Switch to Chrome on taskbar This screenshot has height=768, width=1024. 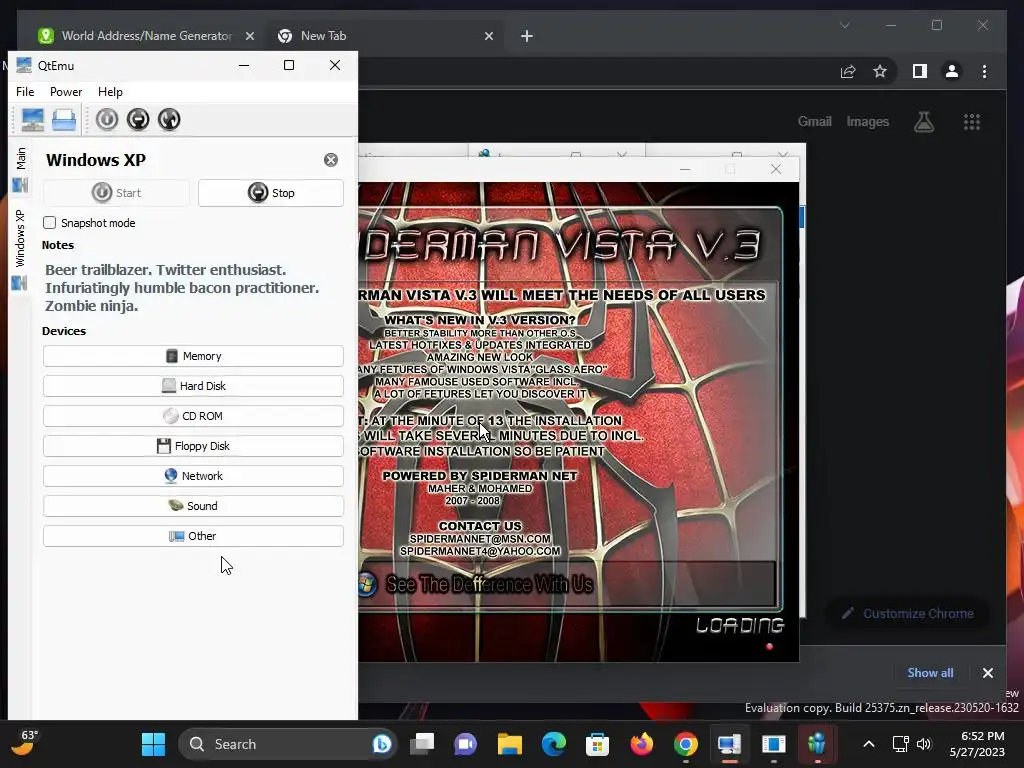(x=686, y=744)
